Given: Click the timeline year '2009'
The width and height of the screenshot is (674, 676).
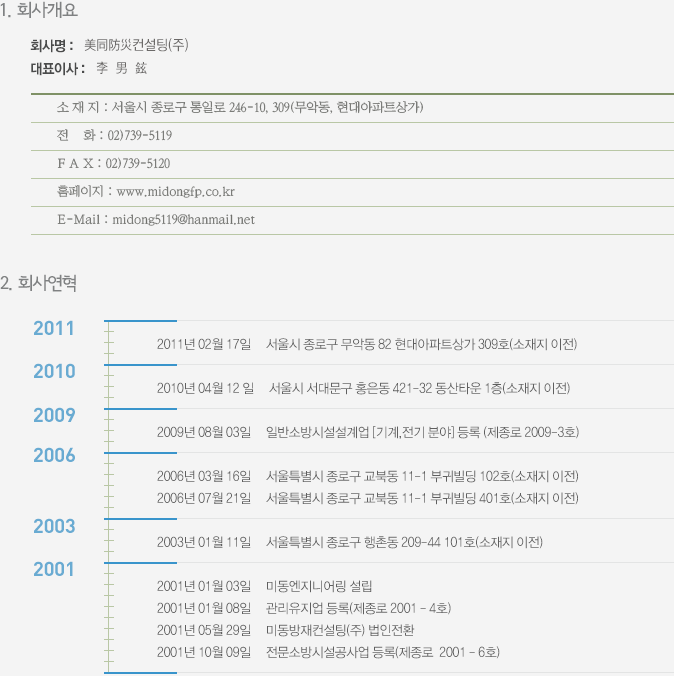Looking at the screenshot, I should (x=54, y=415).
